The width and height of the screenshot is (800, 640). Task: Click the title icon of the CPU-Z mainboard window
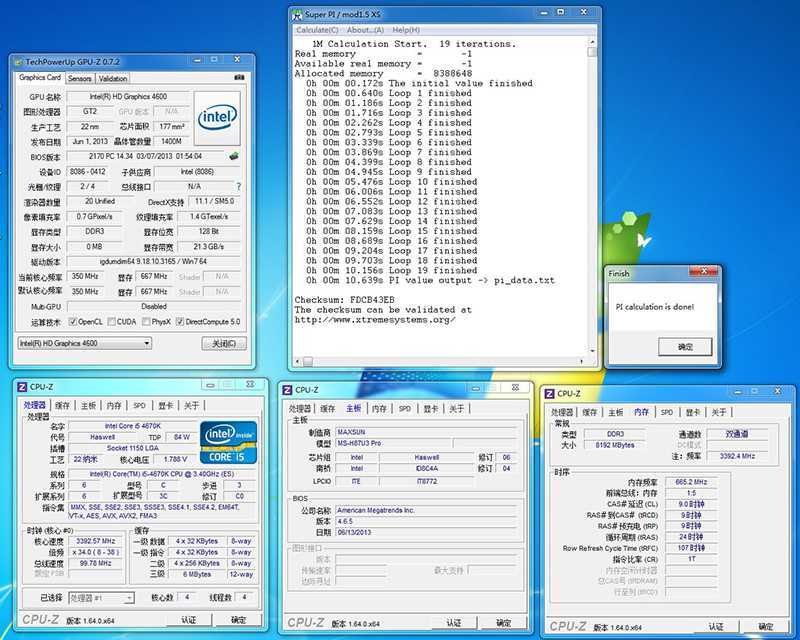point(287,390)
